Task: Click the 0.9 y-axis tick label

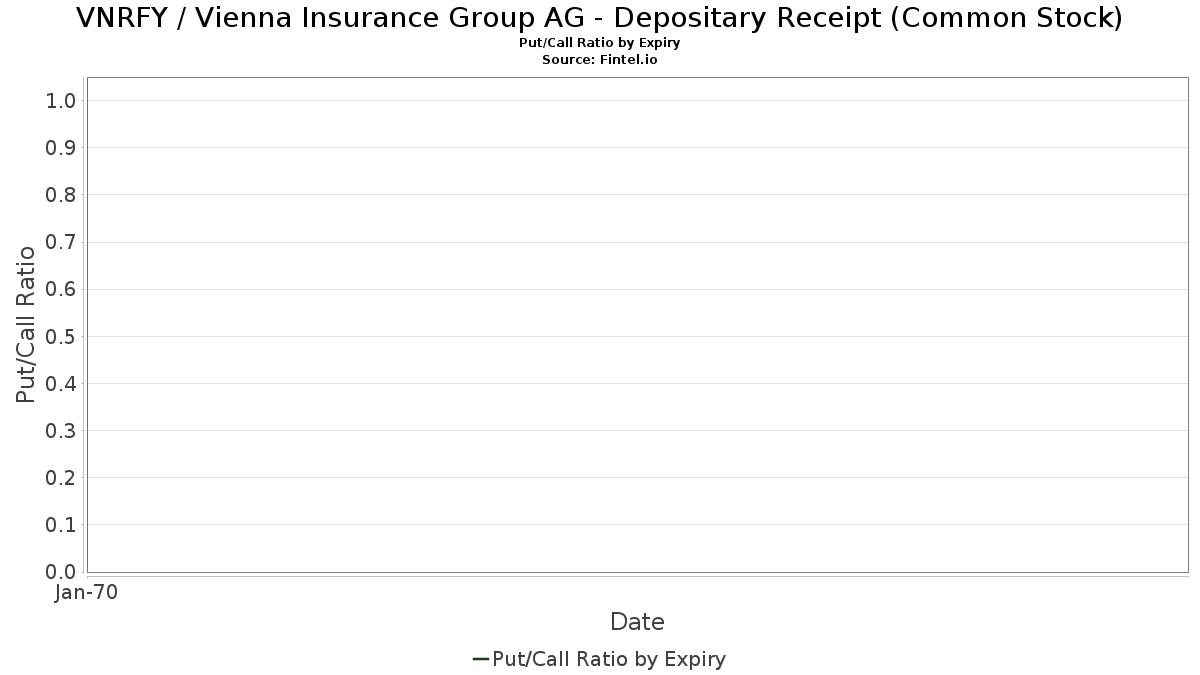Action: (x=62, y=148)
